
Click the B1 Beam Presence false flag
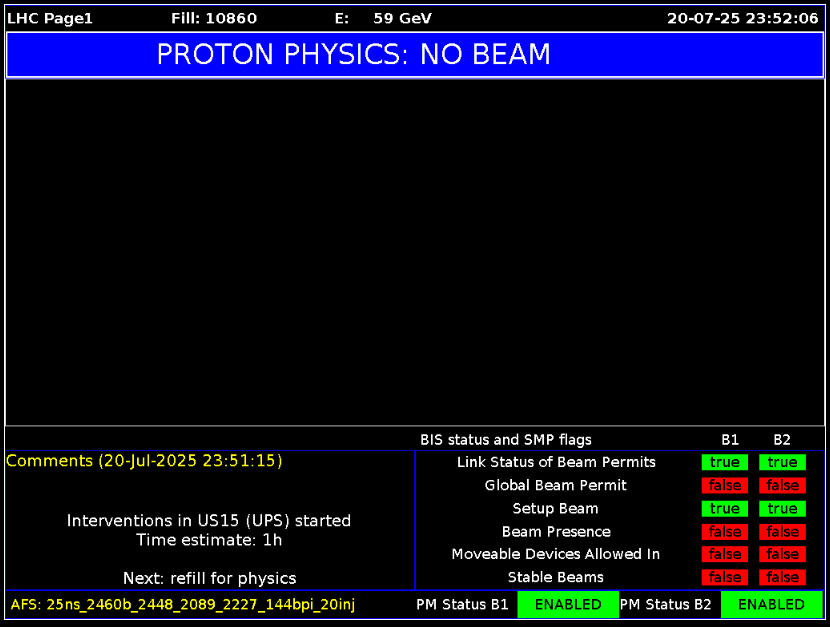(724, 532)
